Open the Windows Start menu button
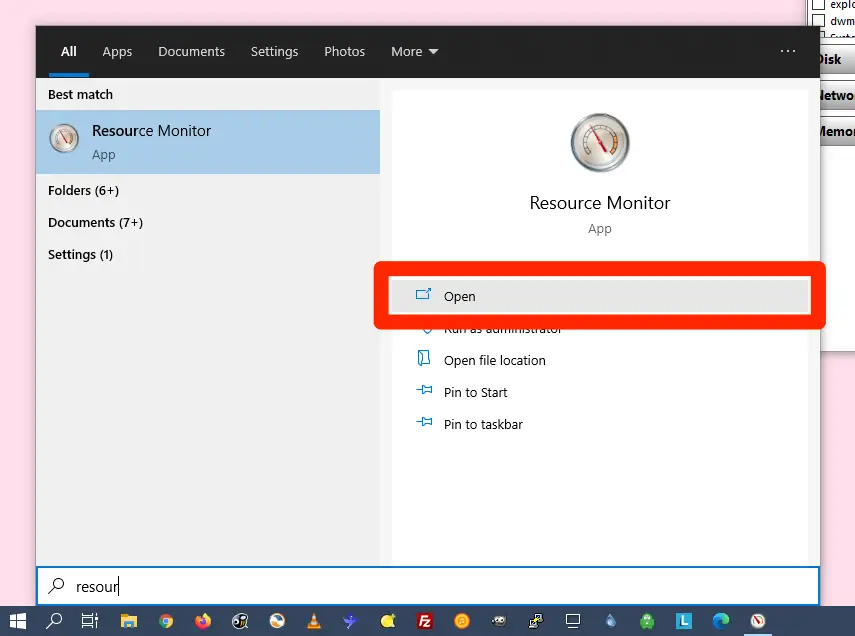The image size is (855, 636). click(18, 621)
